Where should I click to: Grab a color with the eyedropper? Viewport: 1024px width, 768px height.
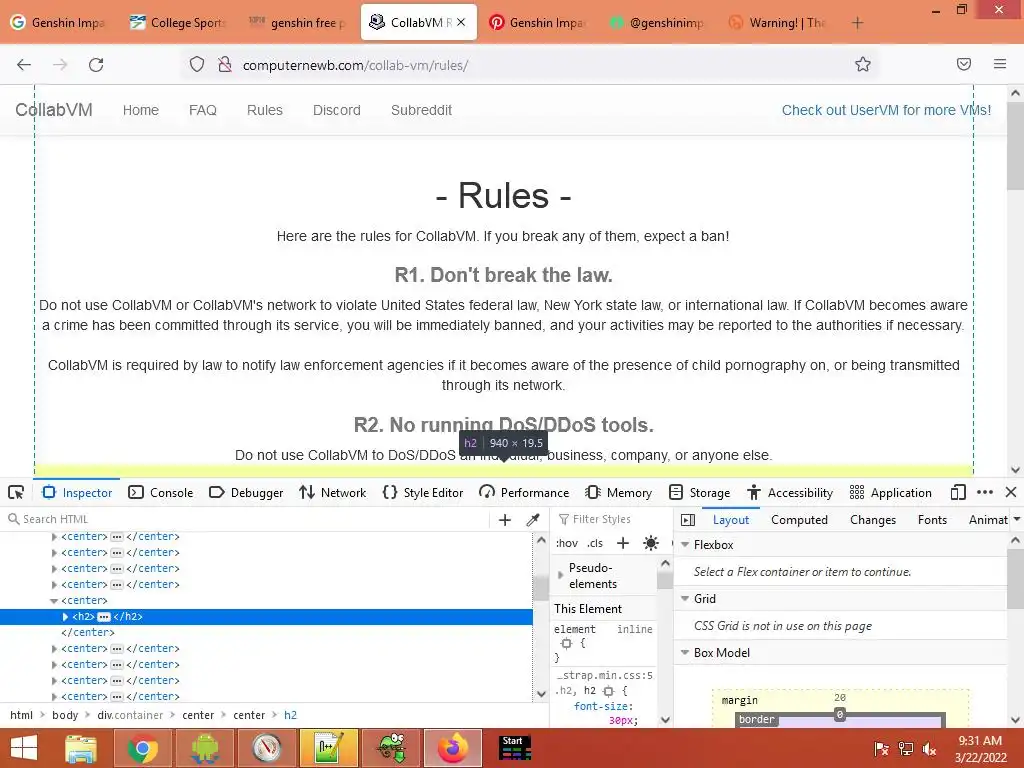pos(533,520)
